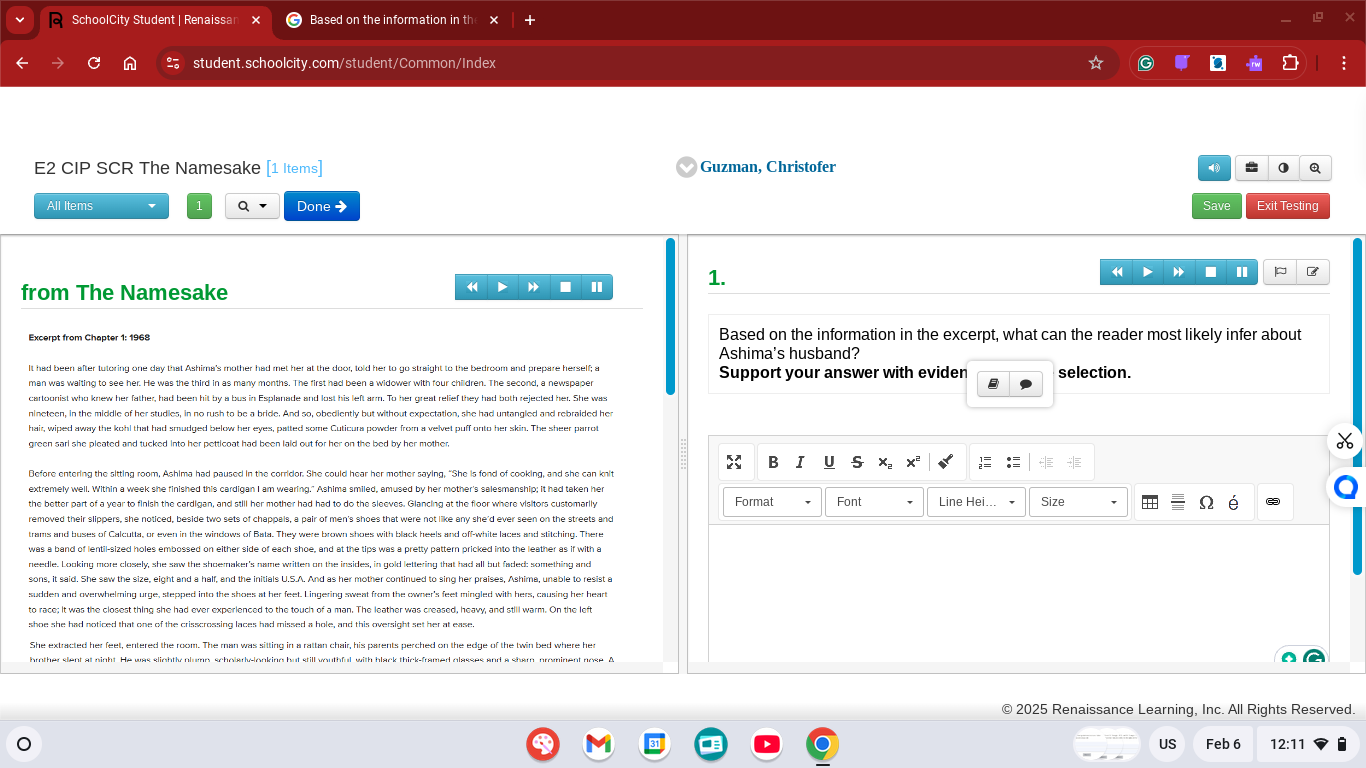Screen dimensions: 1366x768
Task: Flag question 1 for review
Action: click(1280, 272)
